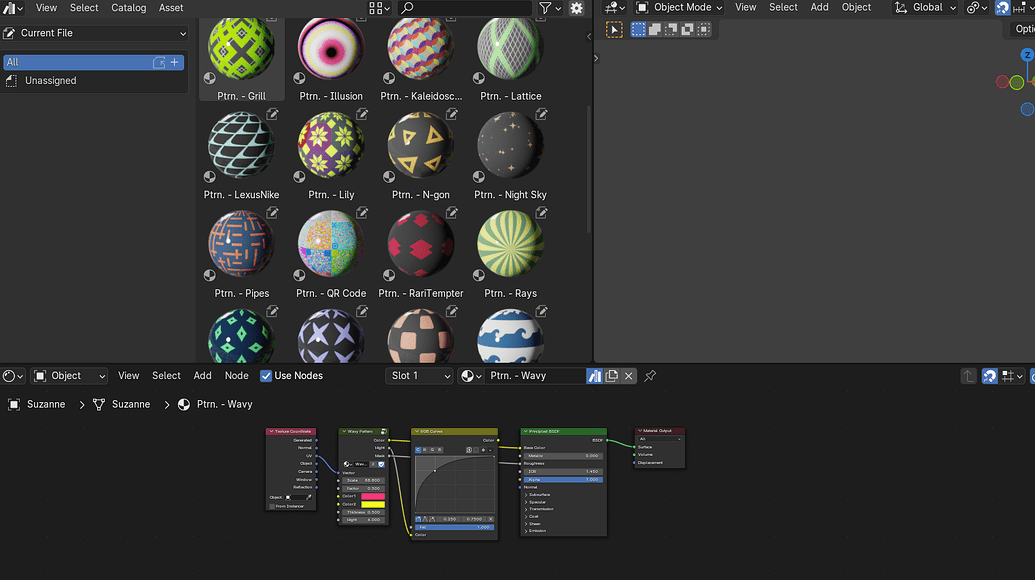This screenshot has width=1035, height=580.
Task: Toggle viewport snapping magnet
Action: [x=1002, y=8]
